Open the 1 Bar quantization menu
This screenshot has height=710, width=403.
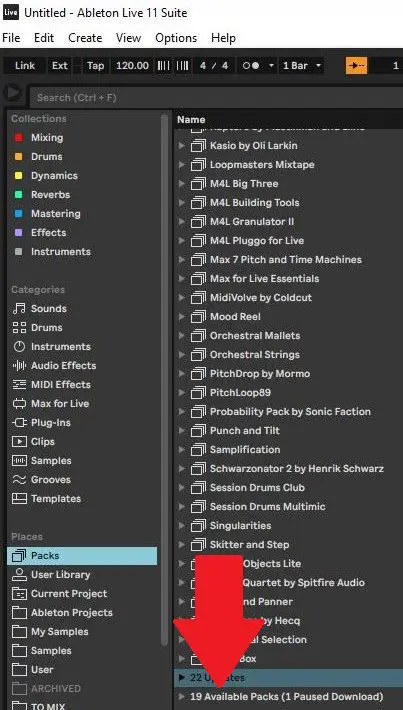[x=302, y=66]
